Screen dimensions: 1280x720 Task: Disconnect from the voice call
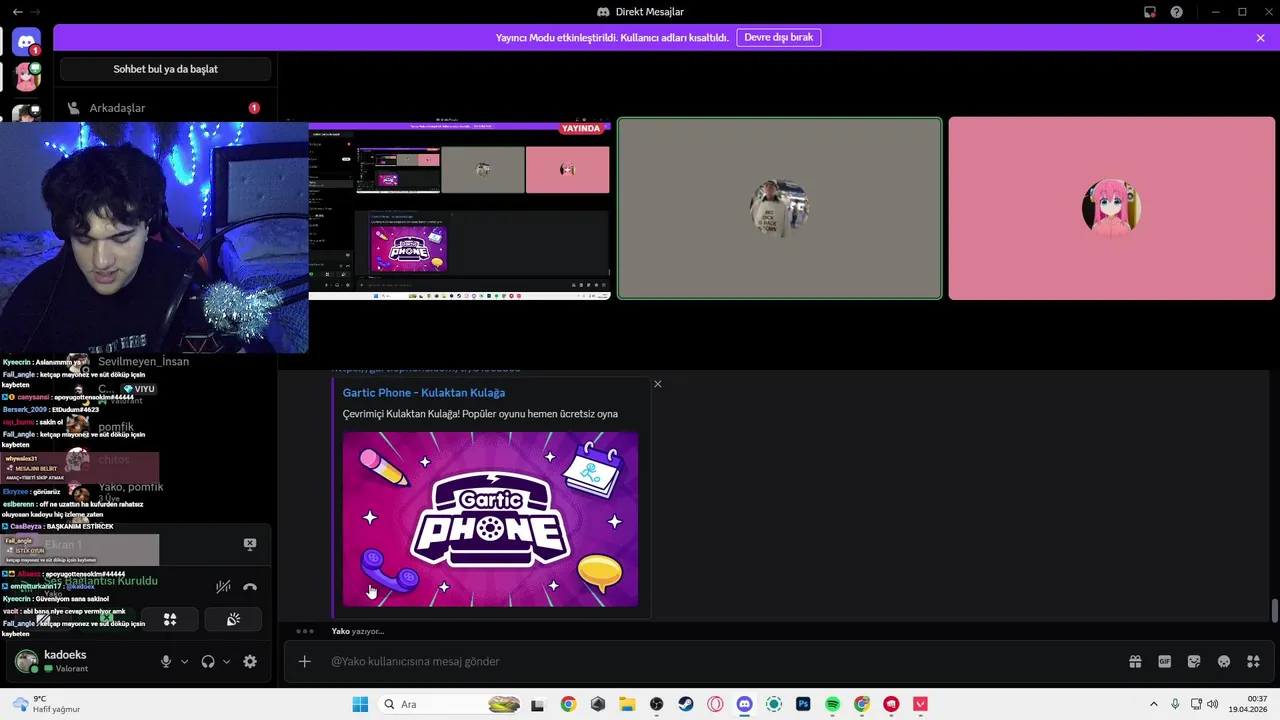(x=250, y=587)
